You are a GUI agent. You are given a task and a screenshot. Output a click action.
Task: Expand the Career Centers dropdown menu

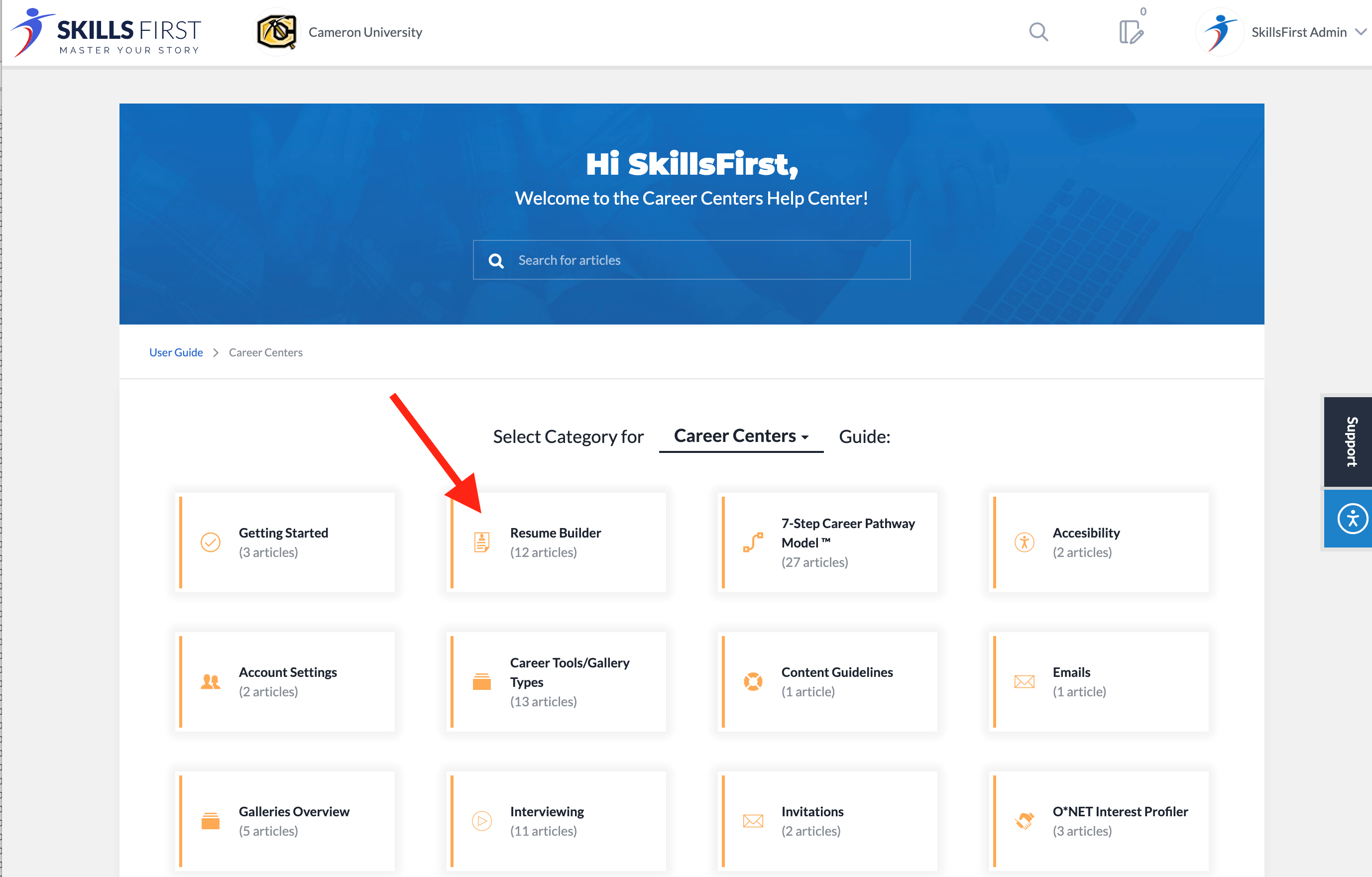point(742,436)
